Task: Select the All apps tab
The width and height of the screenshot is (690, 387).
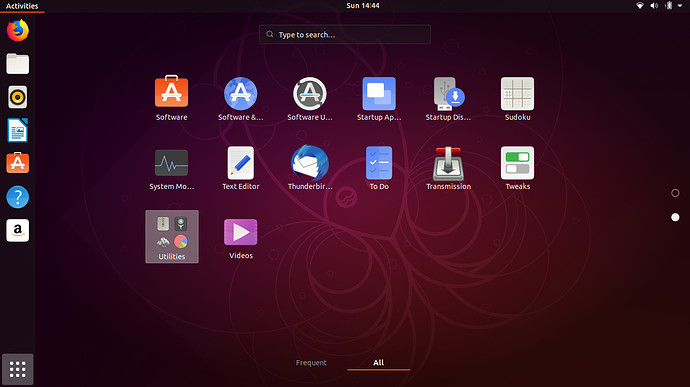Action: tap(378, 363)
